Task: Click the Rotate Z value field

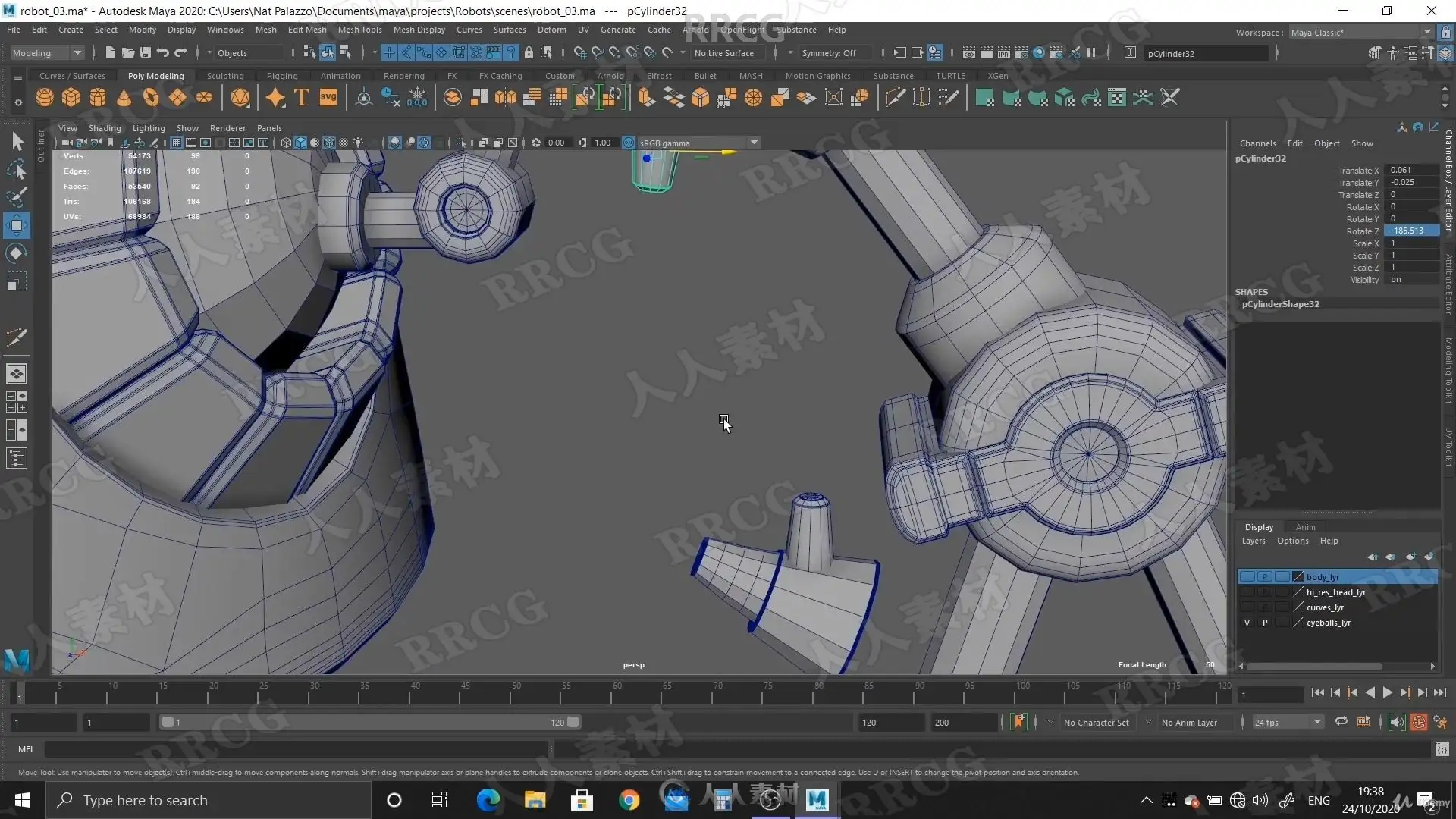Action: 1410,231
